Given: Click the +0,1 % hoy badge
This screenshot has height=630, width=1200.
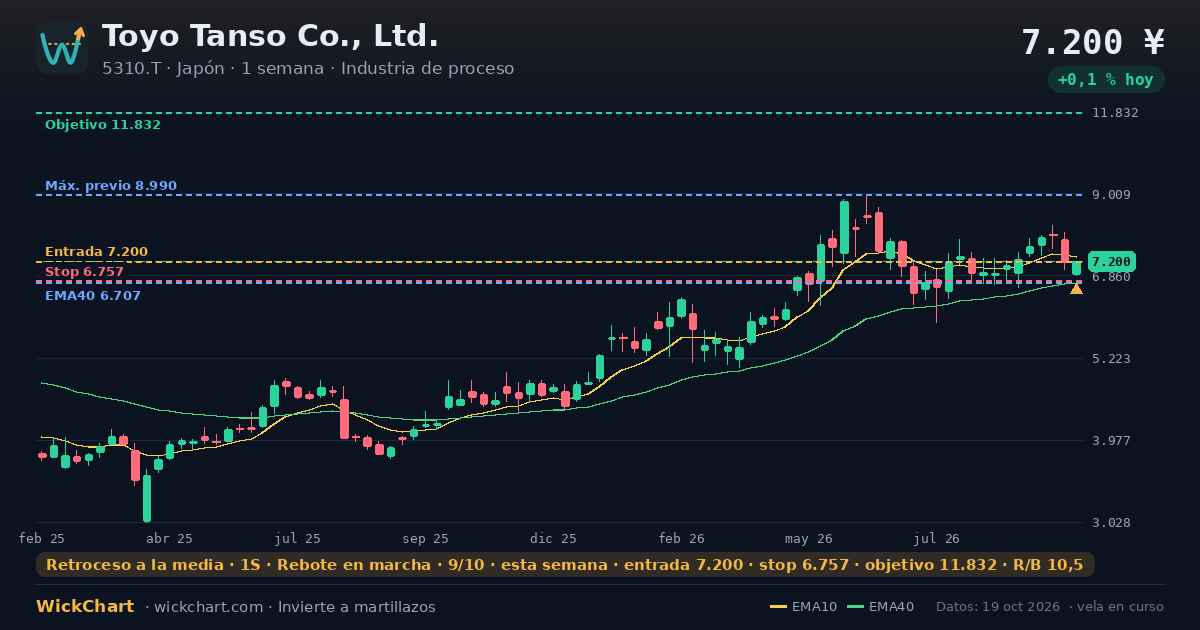Looking at the screenshot, I should (x=1106, y=80).
